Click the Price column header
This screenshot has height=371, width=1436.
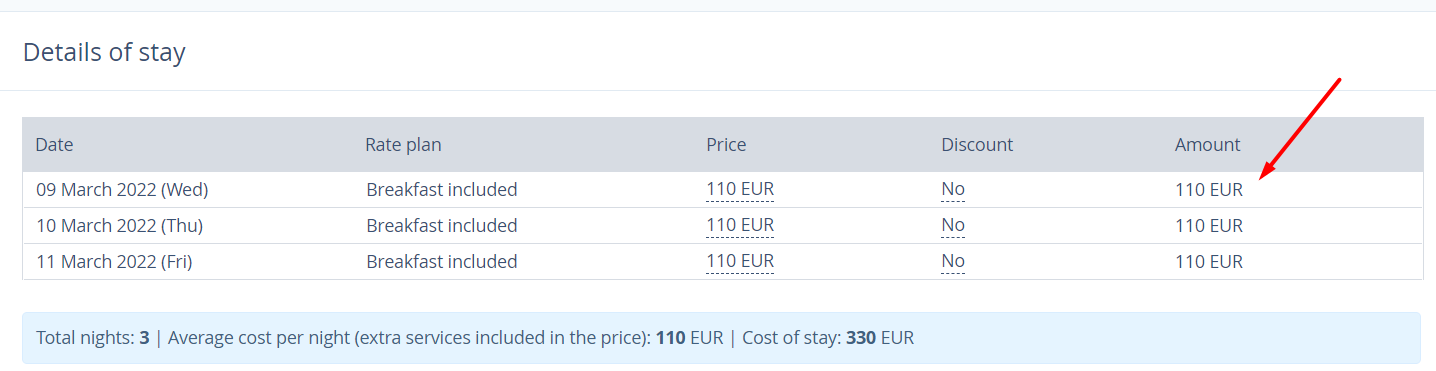[726, 144]
